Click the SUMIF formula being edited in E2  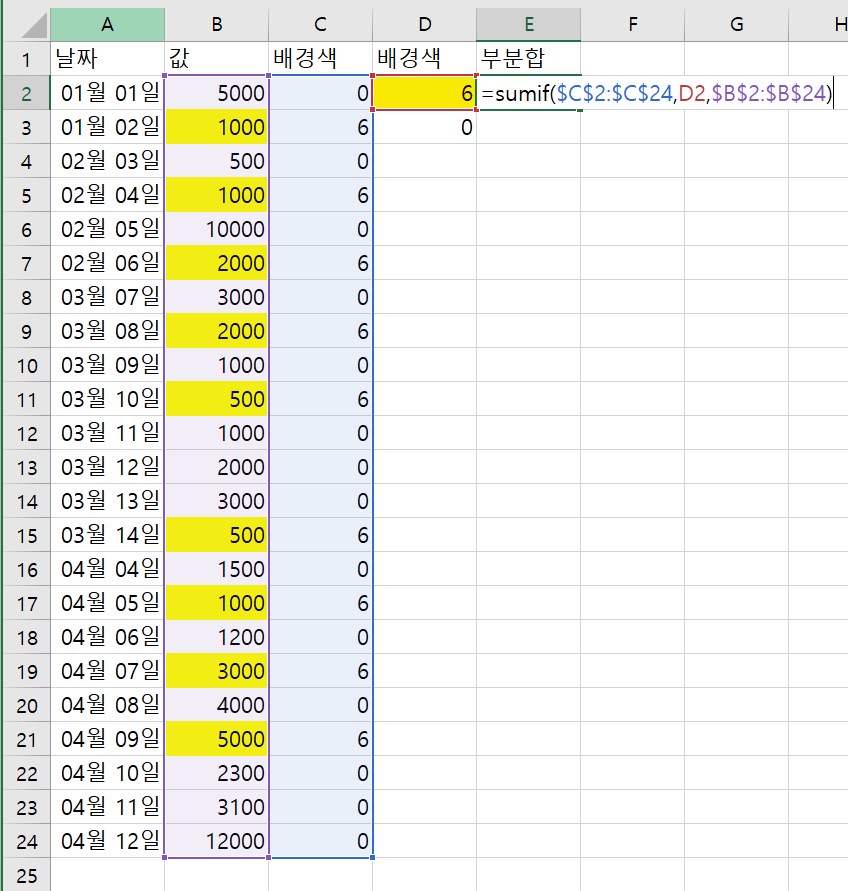click(658, 93)
